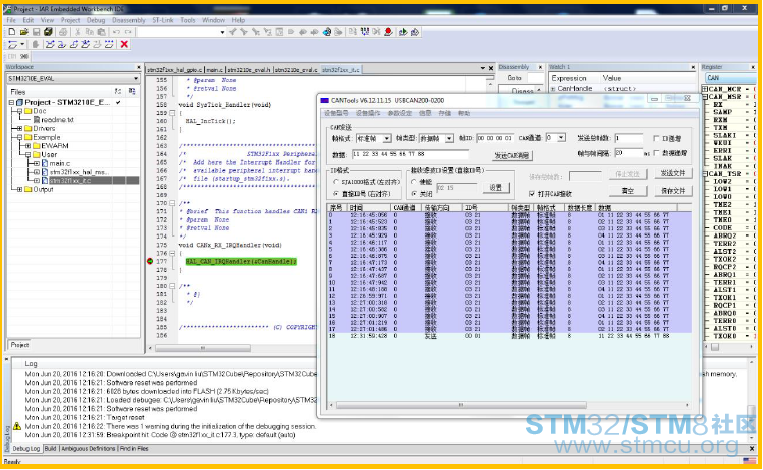Click the Step Over debug icon
The image size is (763, 470).
click(50, 44)
